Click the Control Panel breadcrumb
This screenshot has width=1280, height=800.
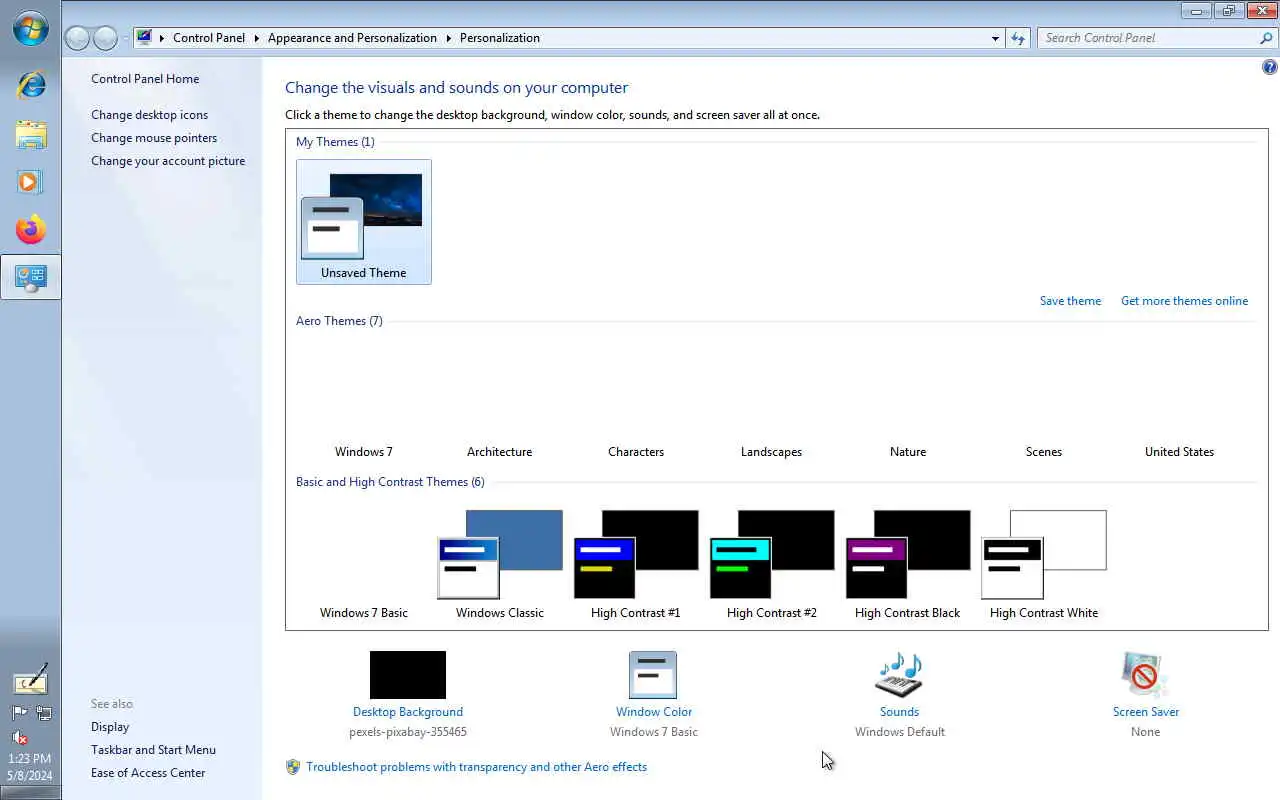209,38
